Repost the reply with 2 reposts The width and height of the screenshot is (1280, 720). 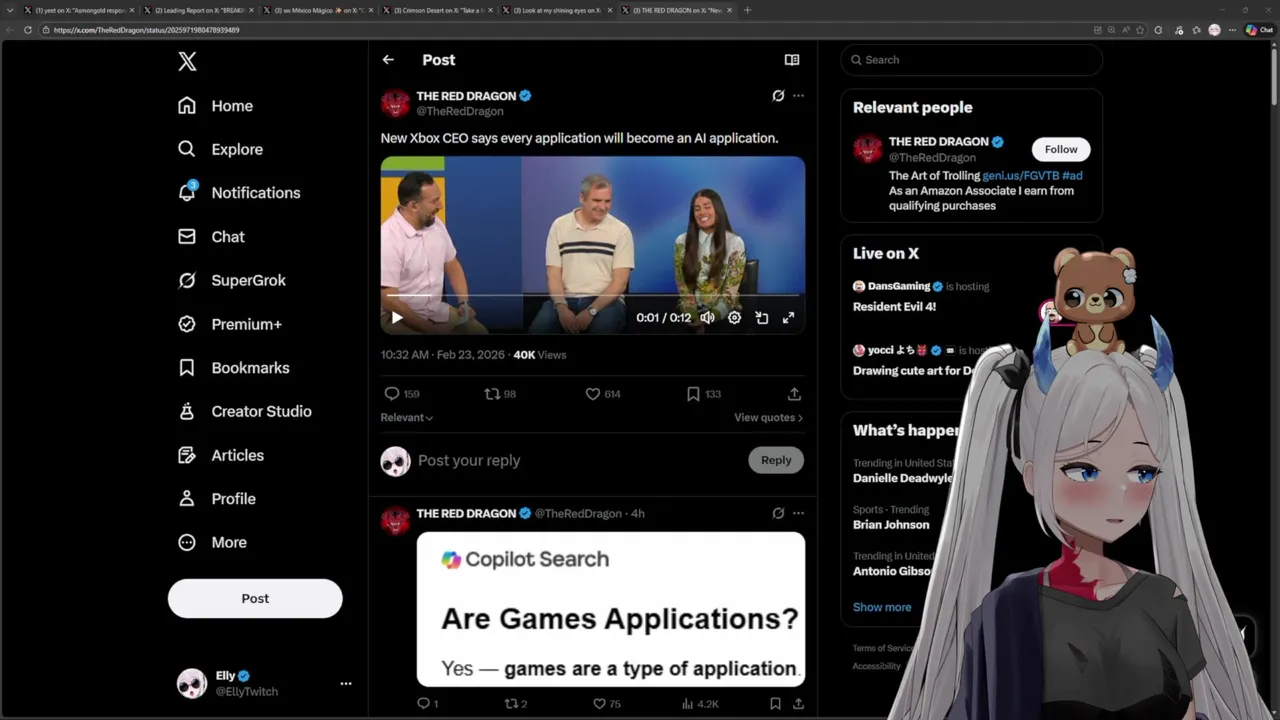pos(515,704)
